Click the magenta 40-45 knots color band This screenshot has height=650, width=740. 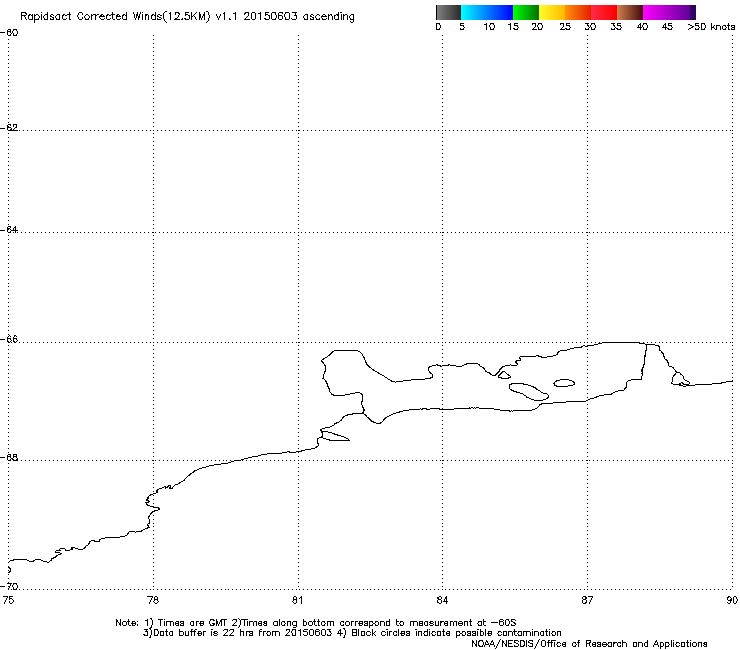pyautogui.click(x=656, y=12)
